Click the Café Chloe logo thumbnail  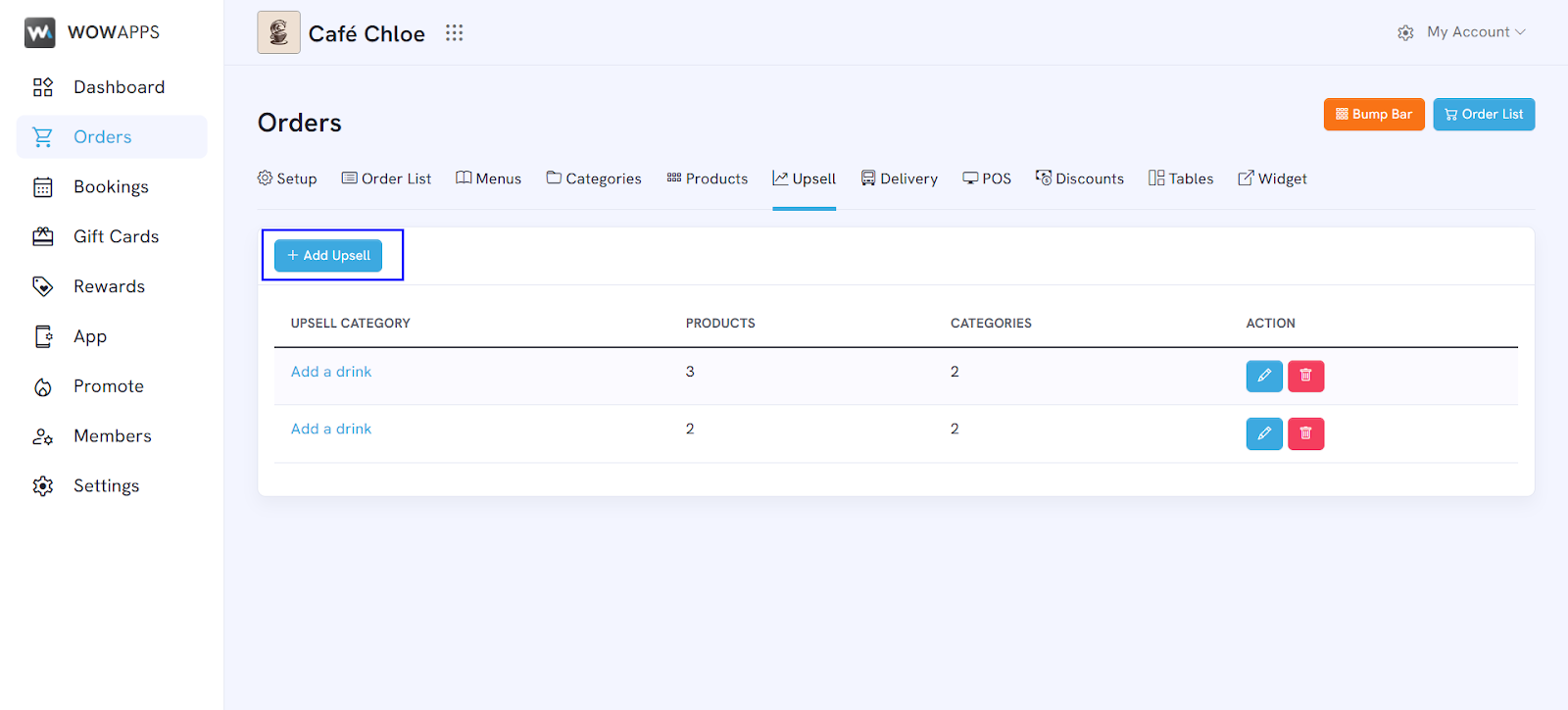click(x=278, y=32)
